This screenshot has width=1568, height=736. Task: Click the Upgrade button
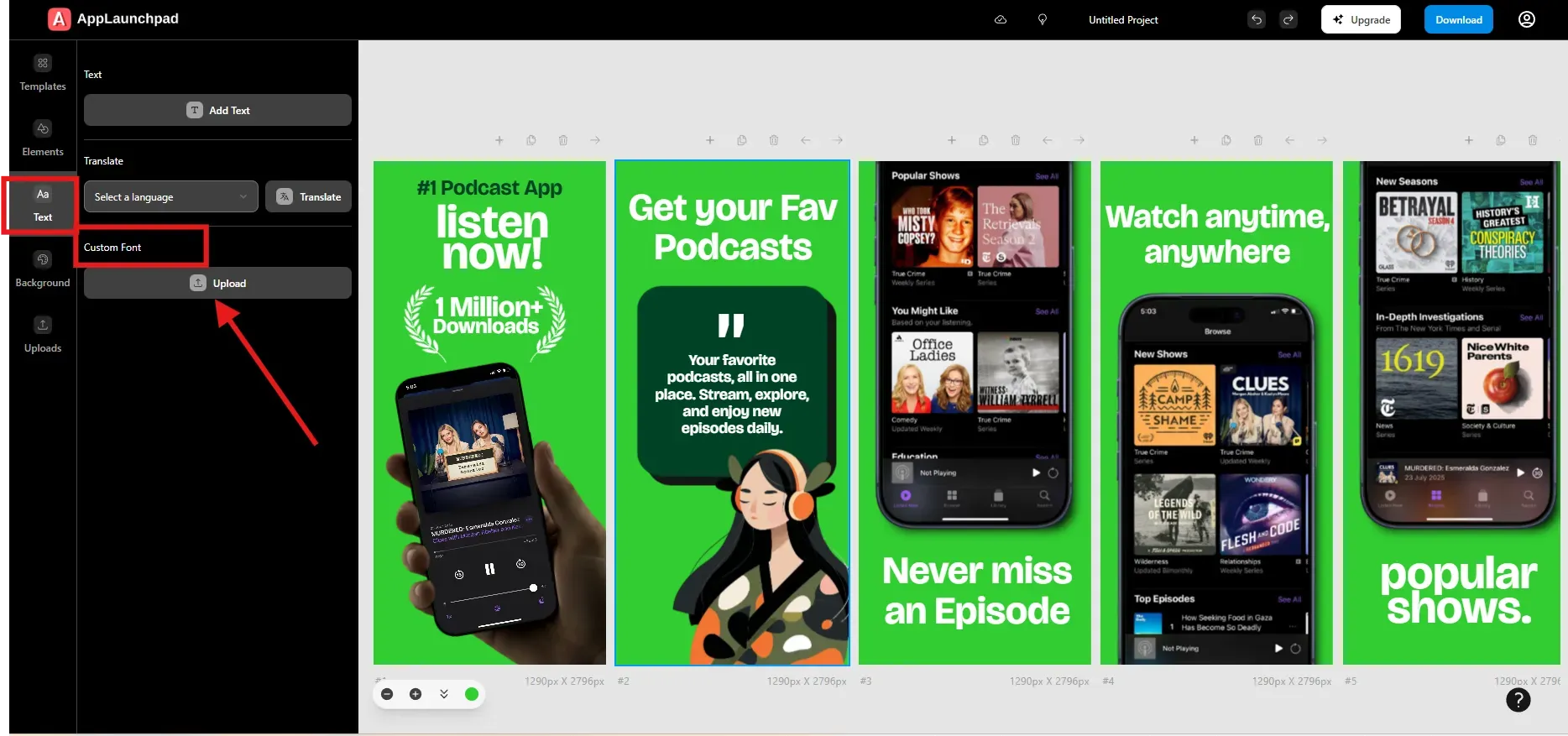click(x=1361, y=19)
